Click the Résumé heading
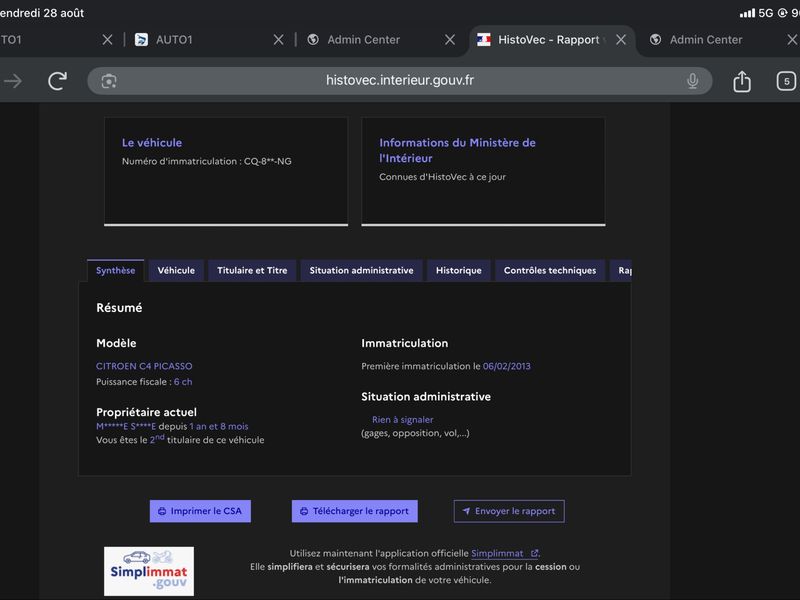Viewport: 800px width, 600px height. coord(119,308)
